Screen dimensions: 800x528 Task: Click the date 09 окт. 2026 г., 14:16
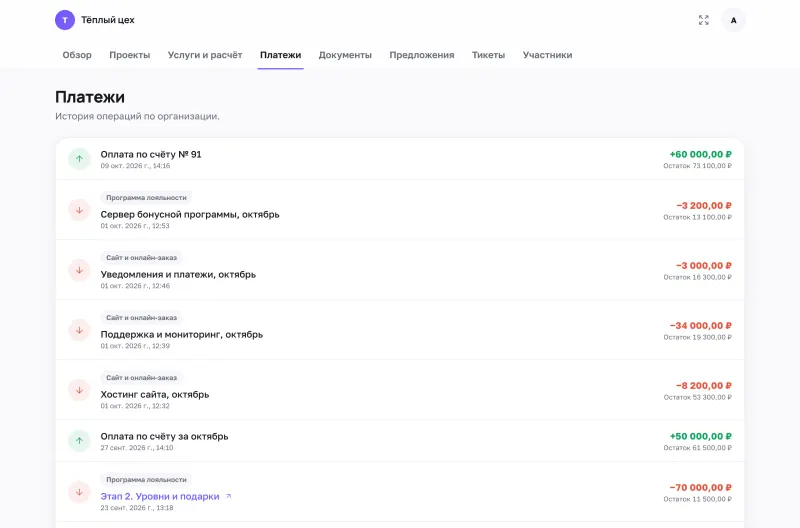(x=135, y=166)
